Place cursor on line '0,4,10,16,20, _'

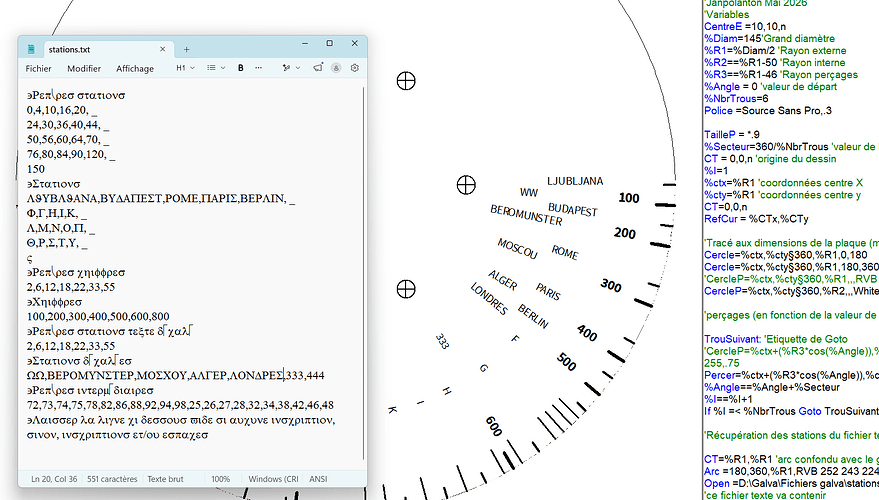tap(62, 110)
